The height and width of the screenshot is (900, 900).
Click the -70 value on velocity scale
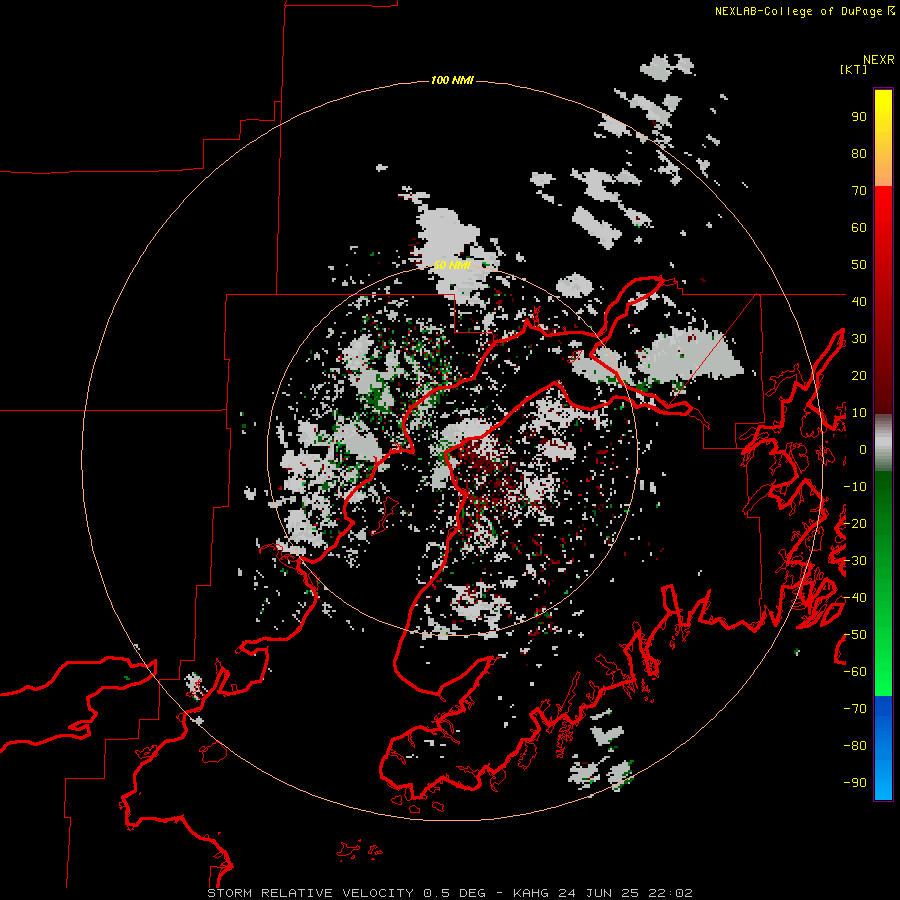click(x=855, y=709)
